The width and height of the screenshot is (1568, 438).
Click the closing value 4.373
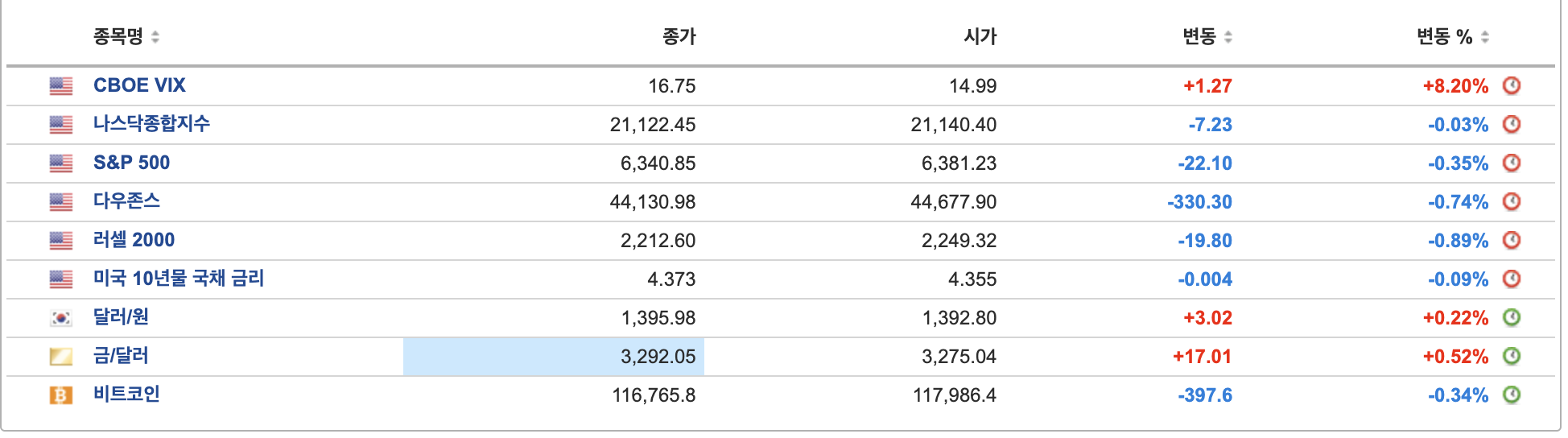point(671,279)
